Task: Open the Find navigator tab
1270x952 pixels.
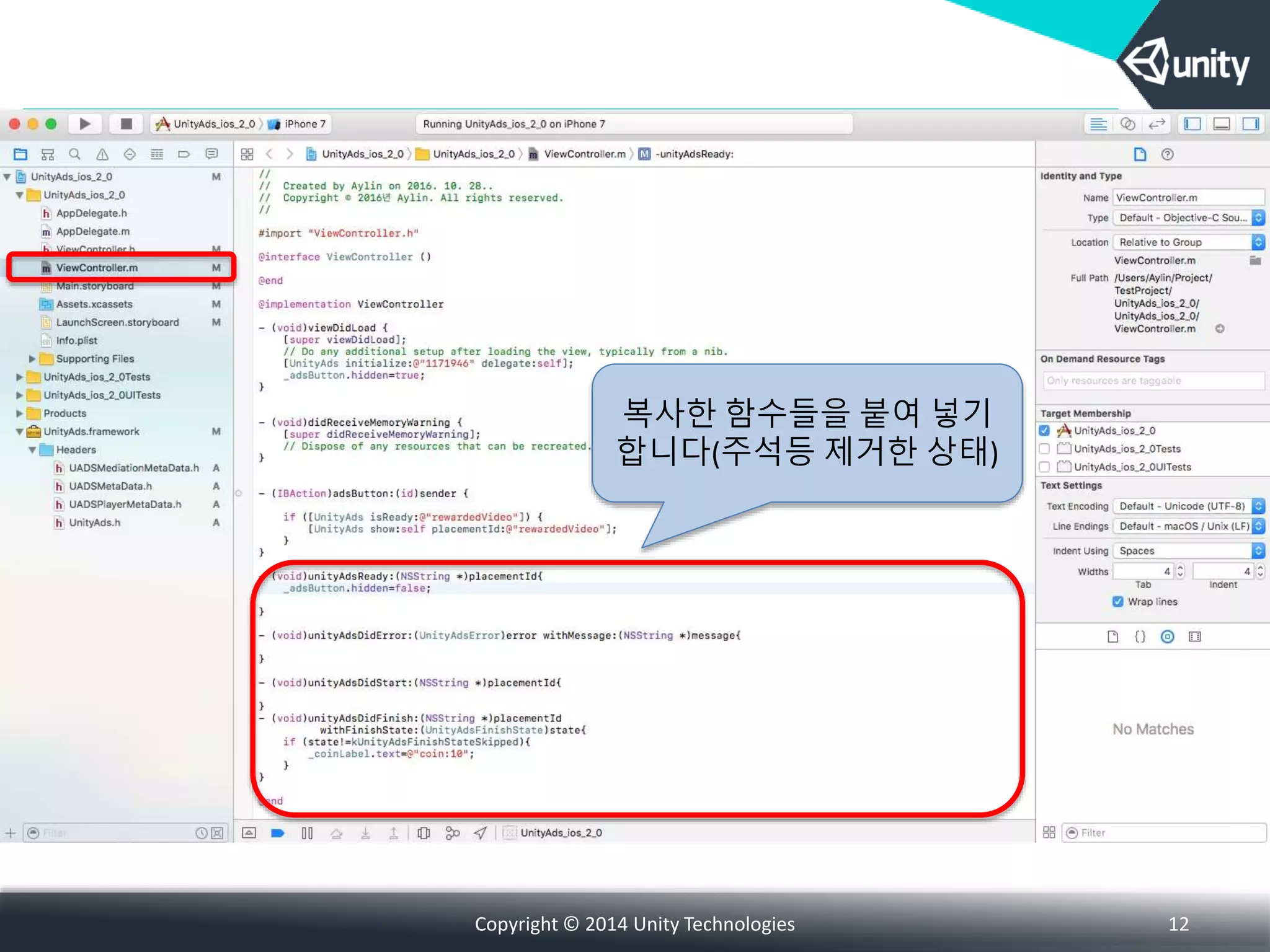Action: 74,154
